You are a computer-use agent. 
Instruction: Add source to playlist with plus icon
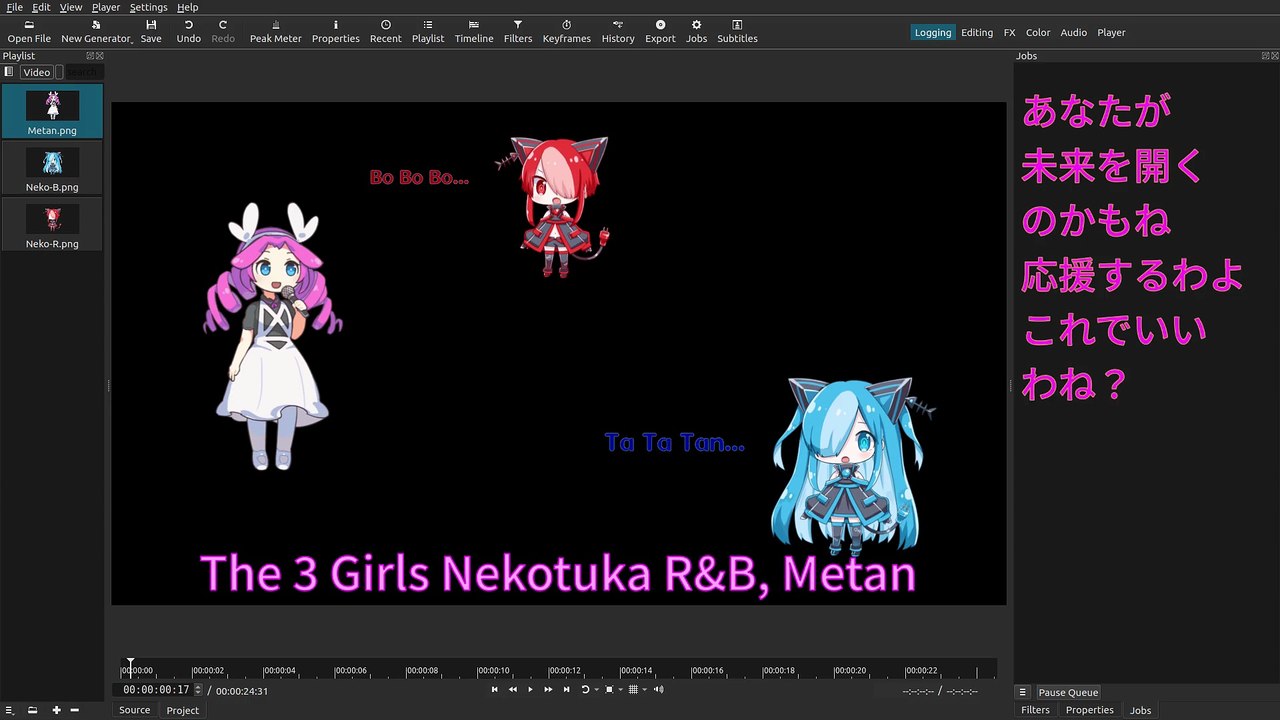pos(56,710)
